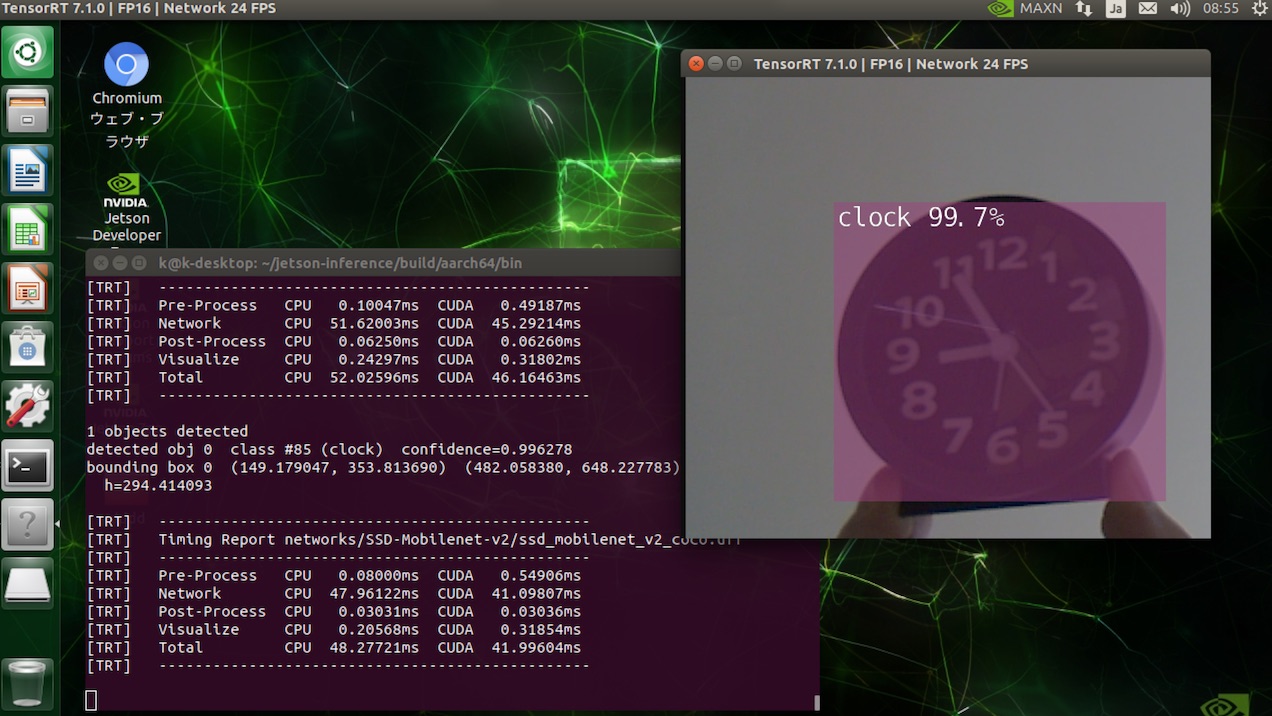Switch to Terminal via launcher icon
Viewport: 1272px width, 716px height.
pyautogui.click(x=28, y=465)
